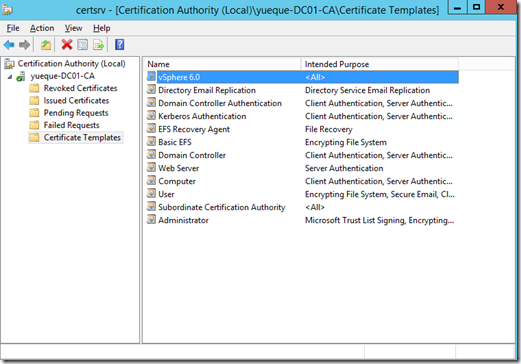Click the EFS Recovery Agent template icon
This screenshot has height=364, width=521.
point(151,128)
